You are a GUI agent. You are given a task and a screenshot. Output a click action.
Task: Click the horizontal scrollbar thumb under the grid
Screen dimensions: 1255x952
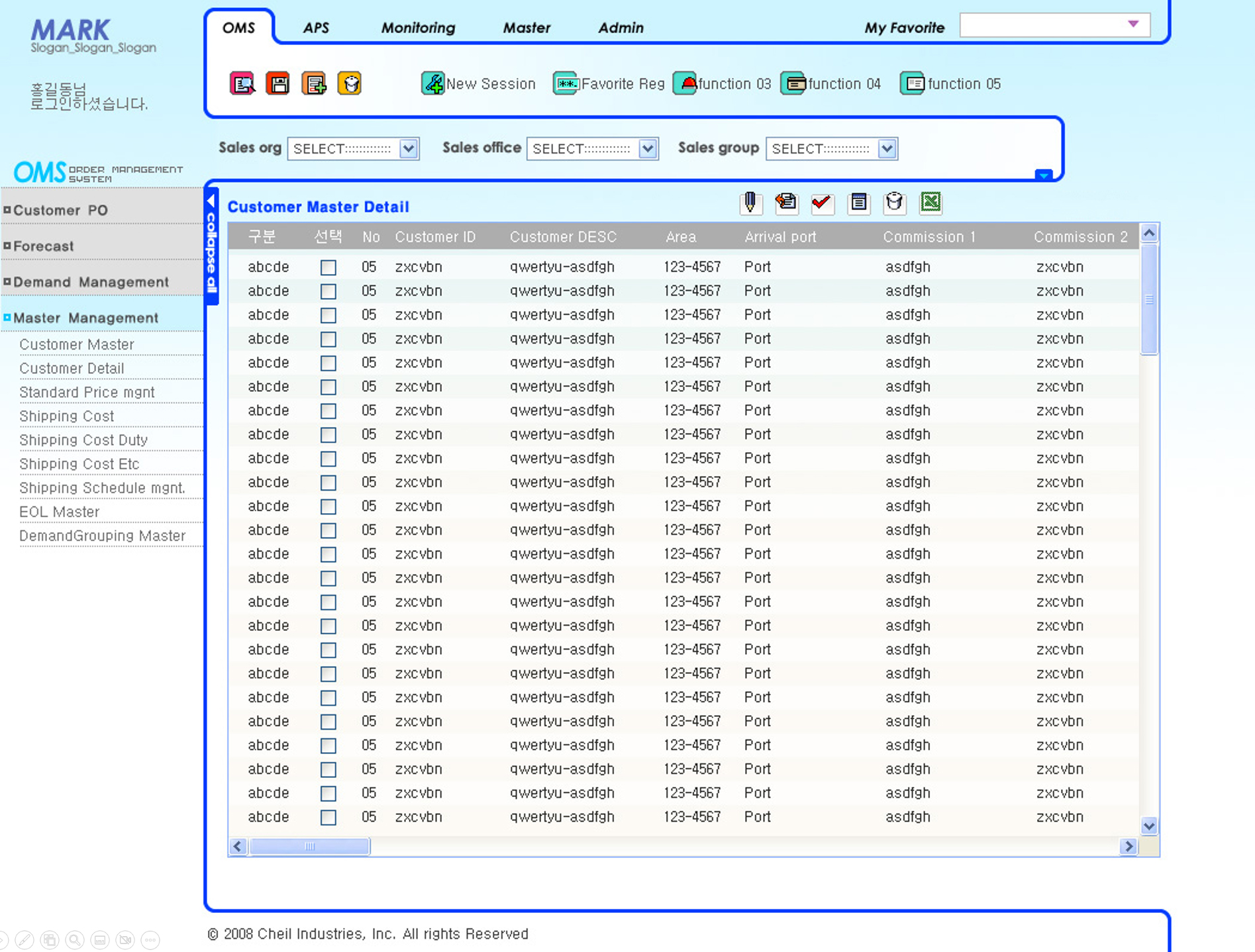309,846
